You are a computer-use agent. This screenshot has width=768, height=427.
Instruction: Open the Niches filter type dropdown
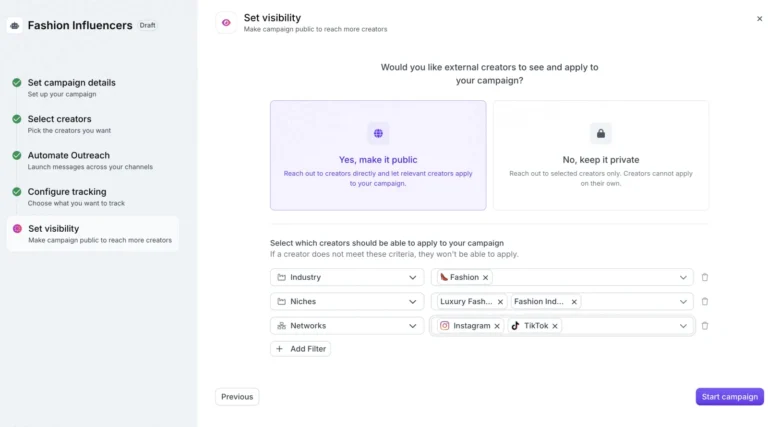[347, 302]
